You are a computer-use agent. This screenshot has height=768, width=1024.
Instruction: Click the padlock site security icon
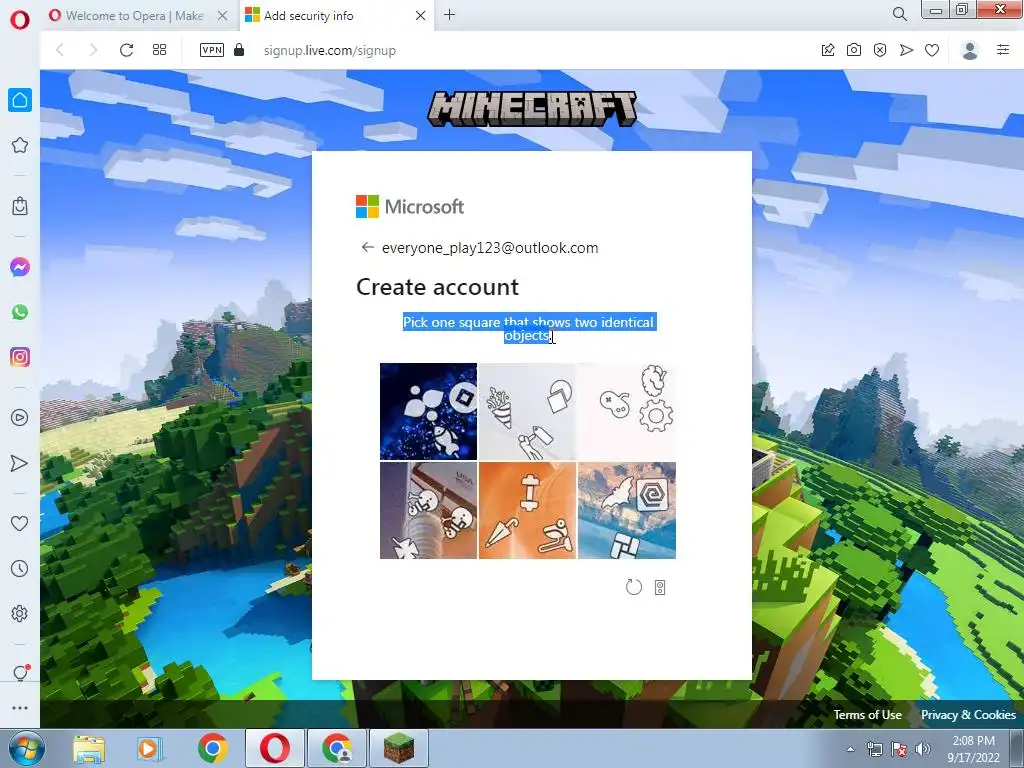click(239, 50)
